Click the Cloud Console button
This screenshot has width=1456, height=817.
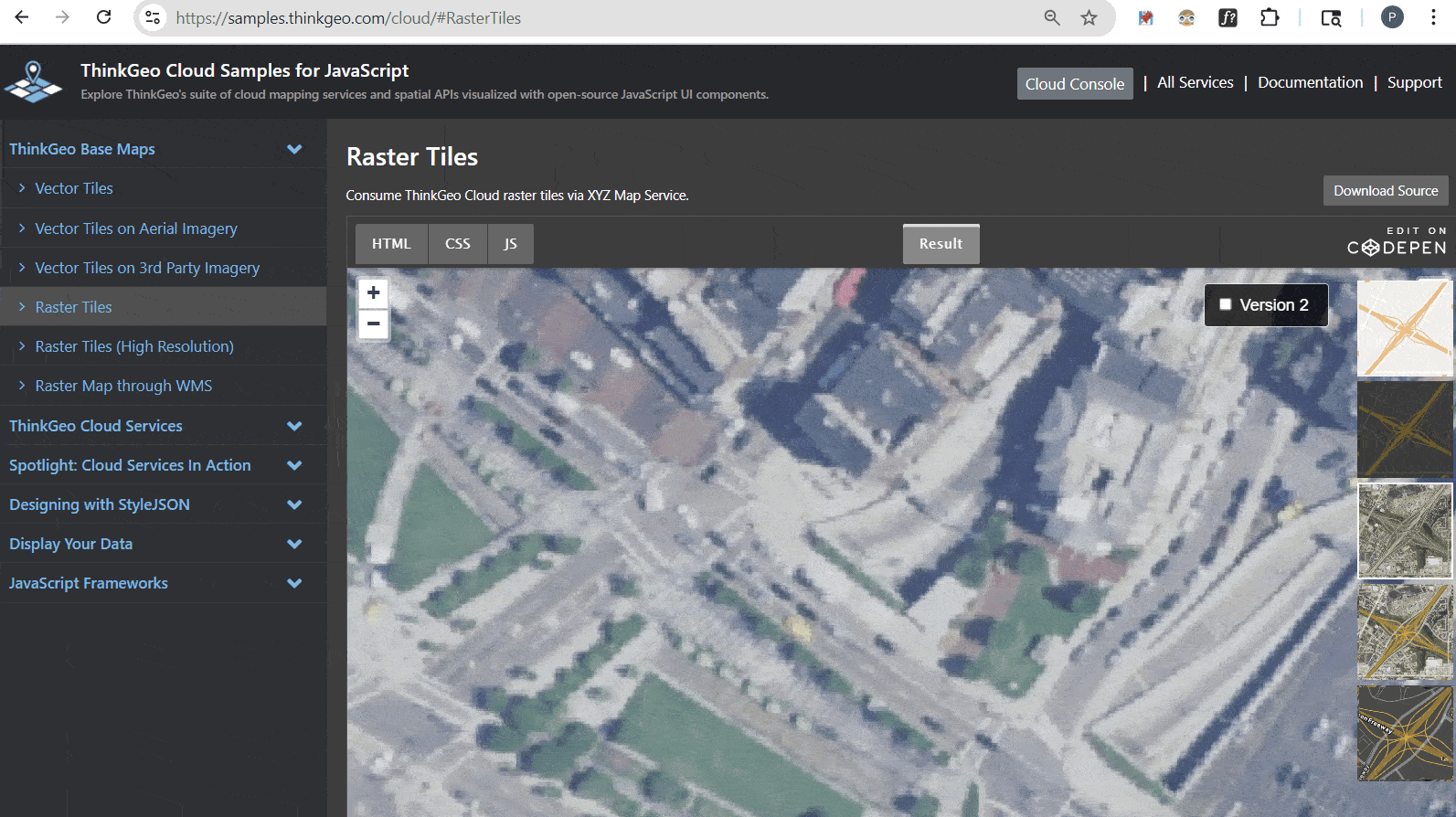(x=1075, y=83)
